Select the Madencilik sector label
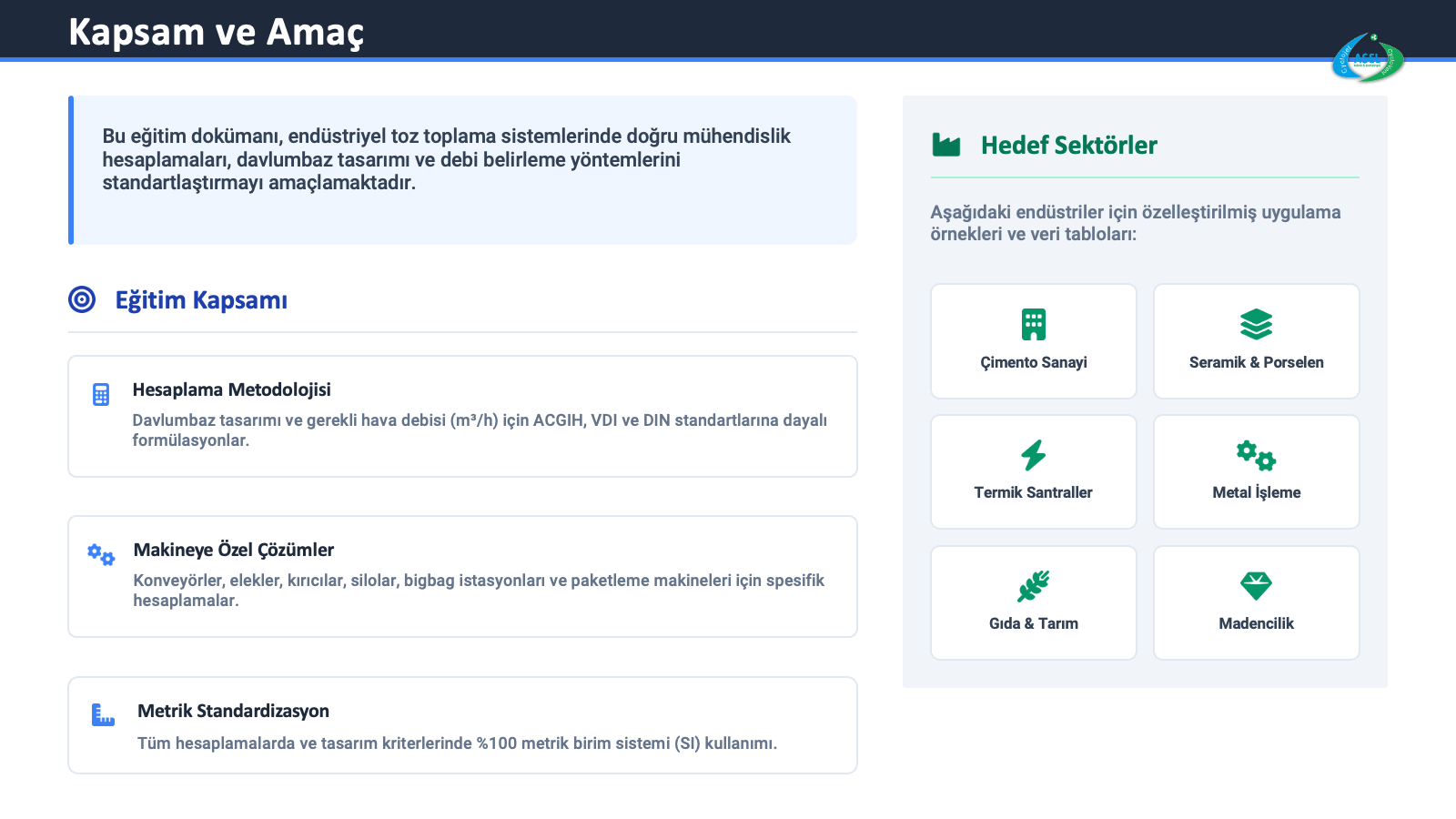Screen dimensions: 1456x819 (x=1256, y=623)
